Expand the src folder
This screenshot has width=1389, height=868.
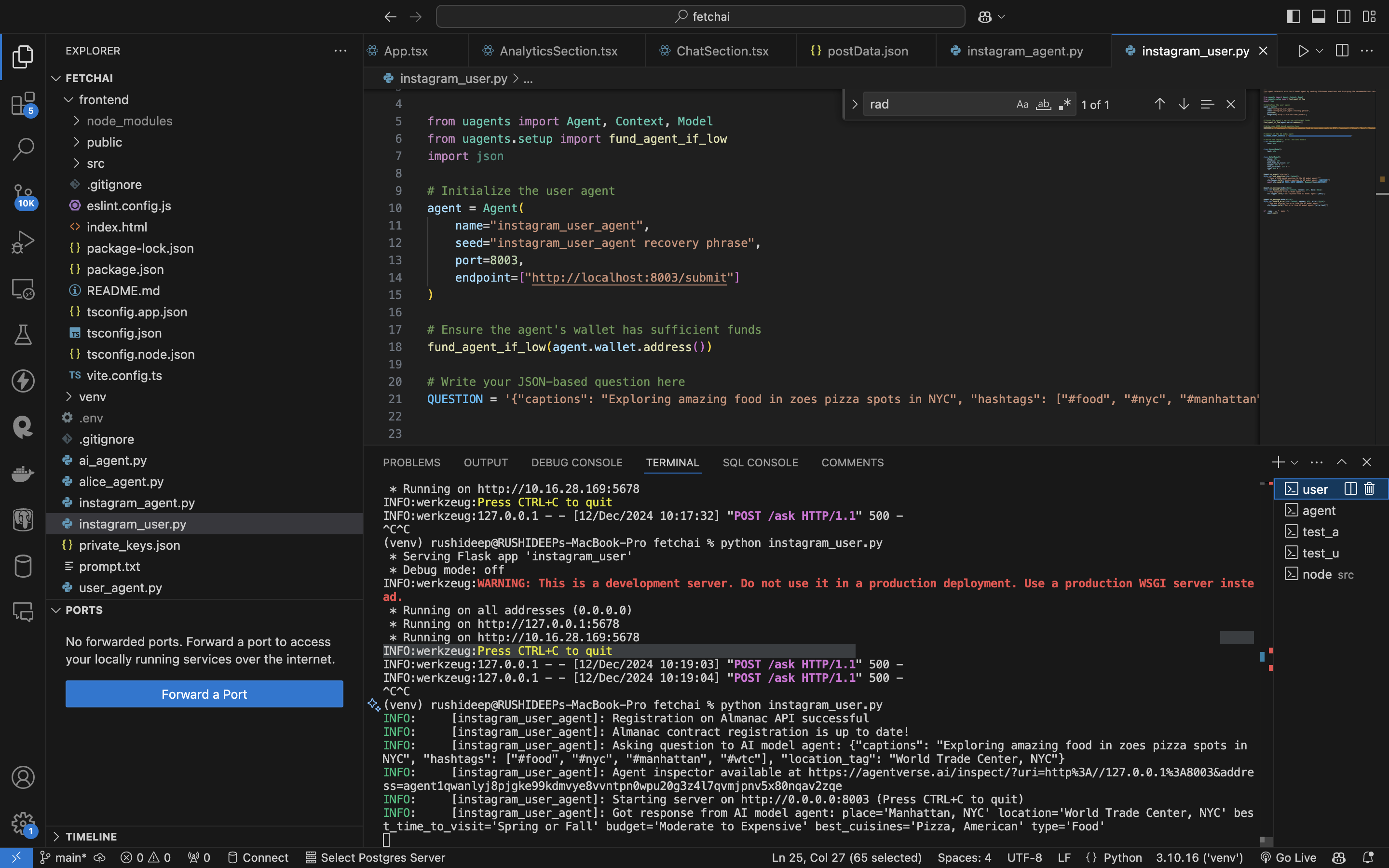click(95, 163)
